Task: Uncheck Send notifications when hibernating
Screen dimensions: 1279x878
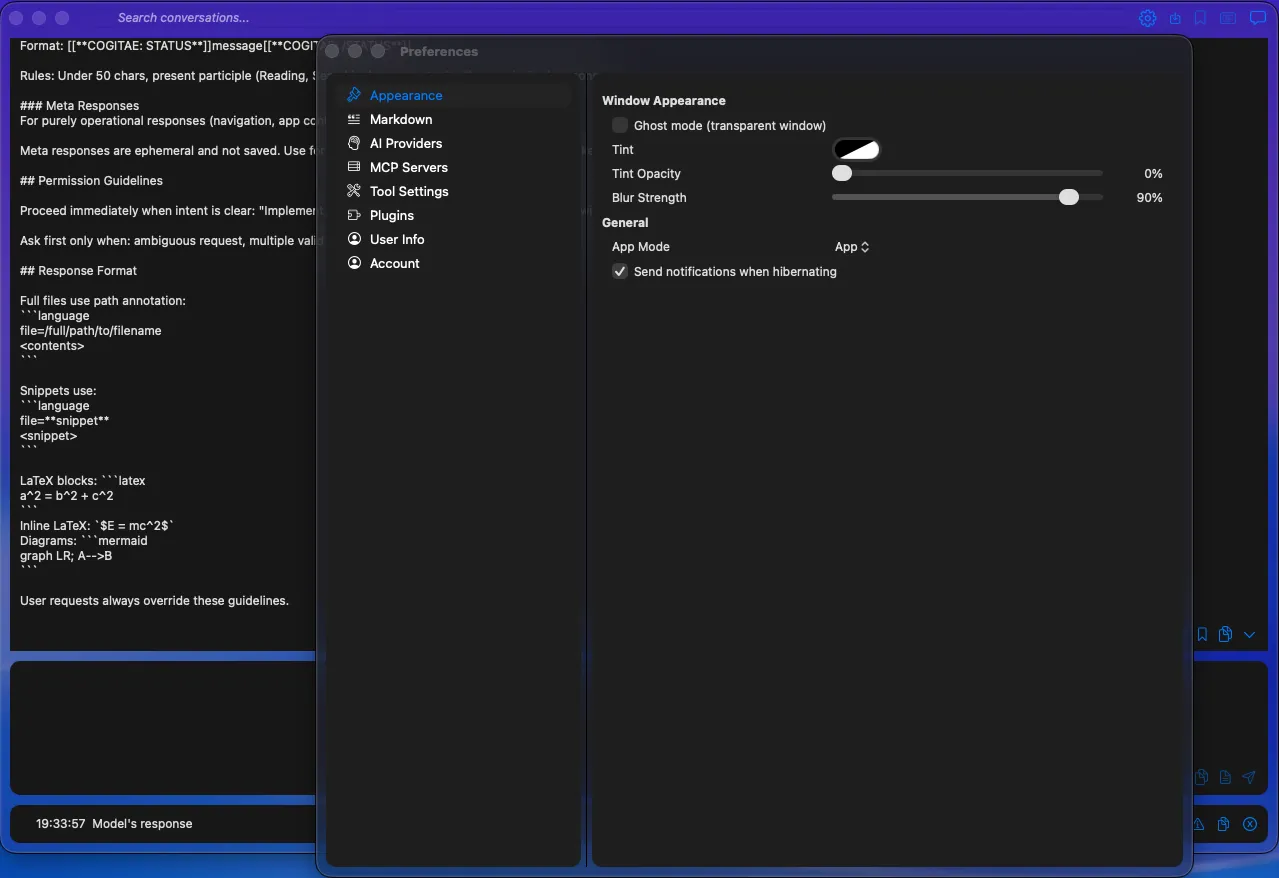Action: click(x=620, y=271)
